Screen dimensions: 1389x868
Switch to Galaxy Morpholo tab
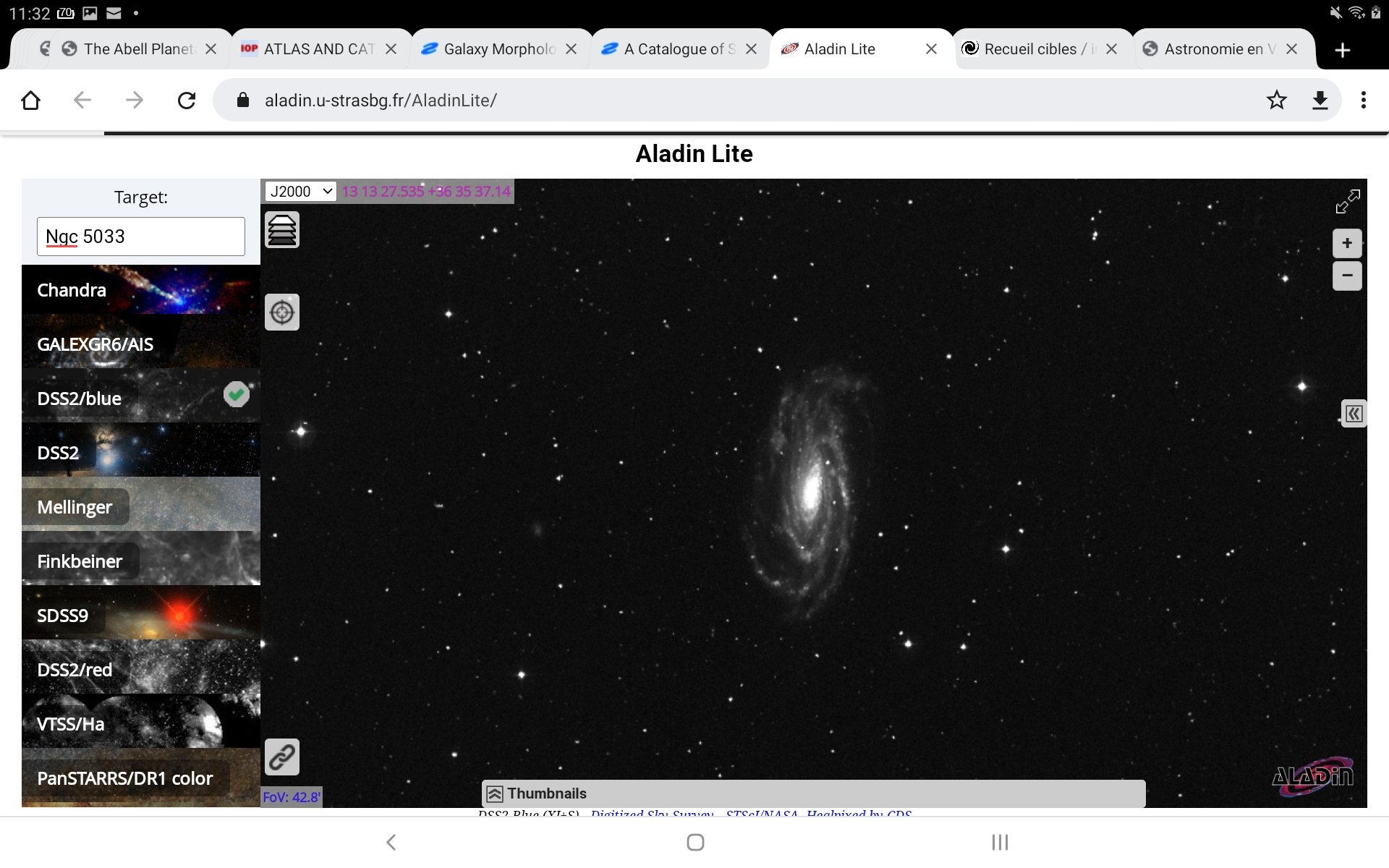point(499,49)
